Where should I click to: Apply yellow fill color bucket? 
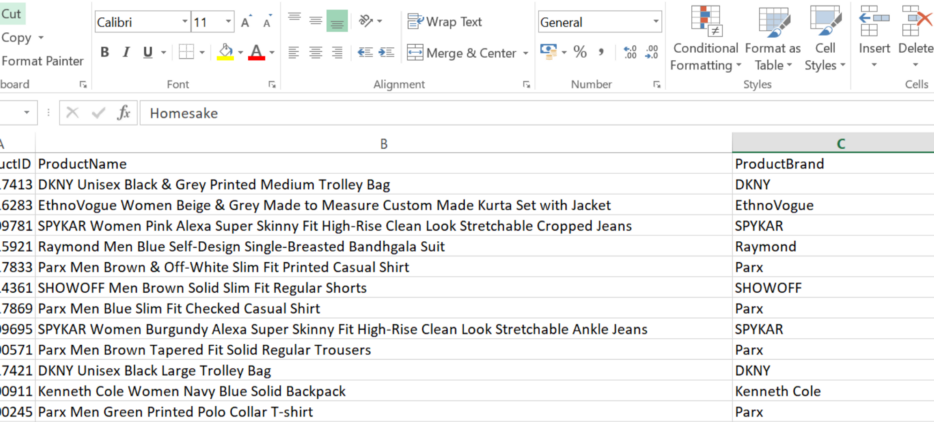pyautogui.click(x=226, y=52)
